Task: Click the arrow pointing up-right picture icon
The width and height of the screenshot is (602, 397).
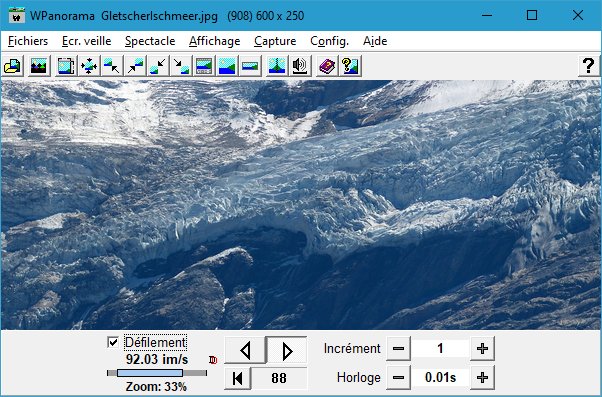Action: [135, 66]
